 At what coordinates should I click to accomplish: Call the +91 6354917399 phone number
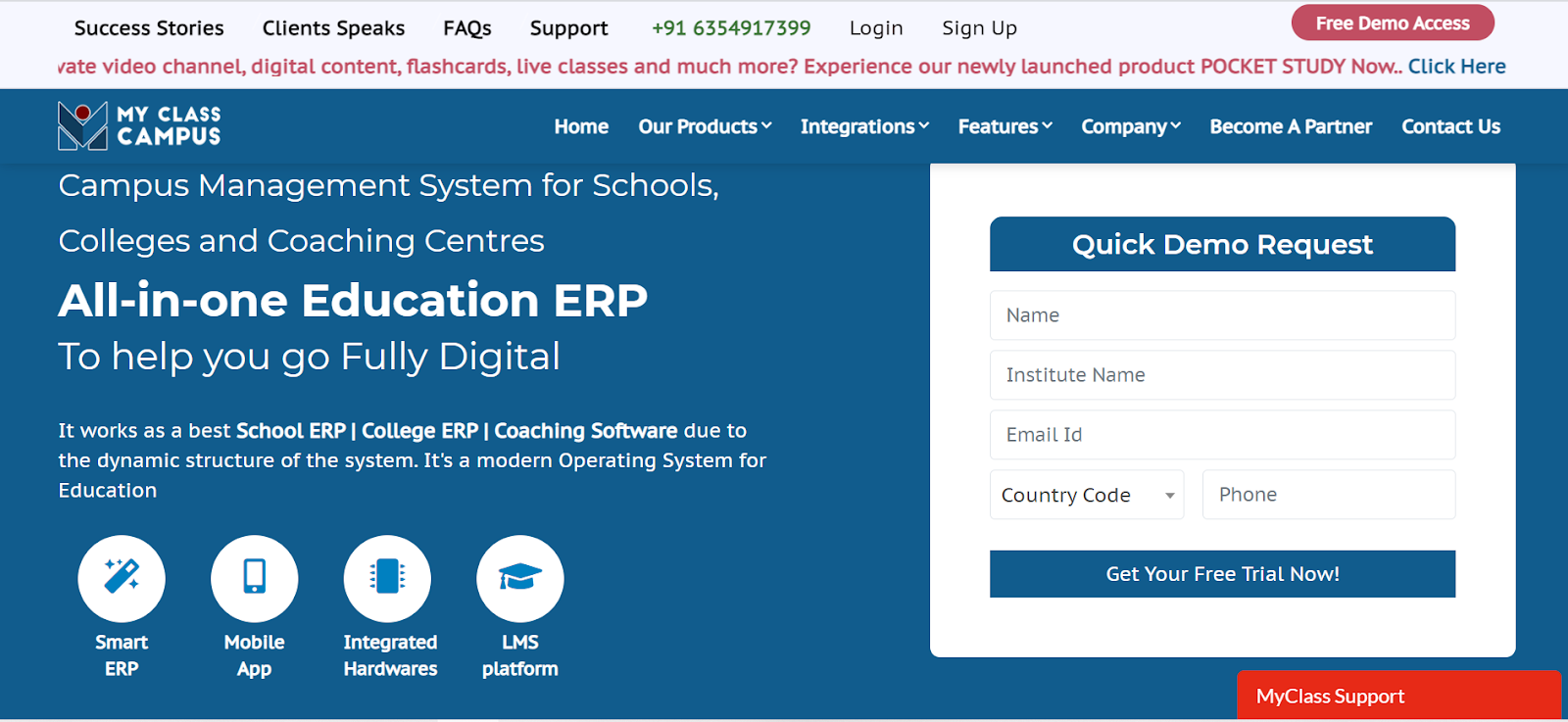pyautogui.click(x=731, y=28)
